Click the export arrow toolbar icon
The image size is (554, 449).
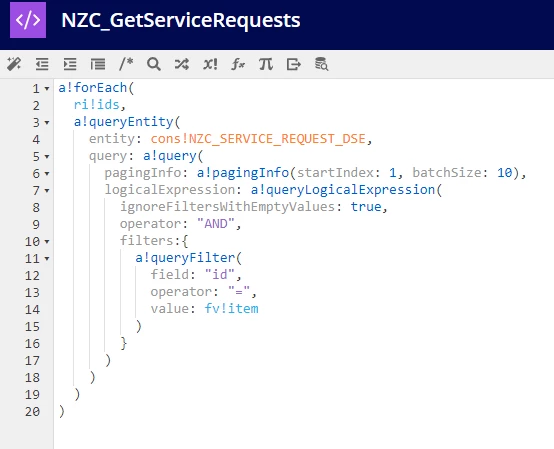click(x=294, y=64)
